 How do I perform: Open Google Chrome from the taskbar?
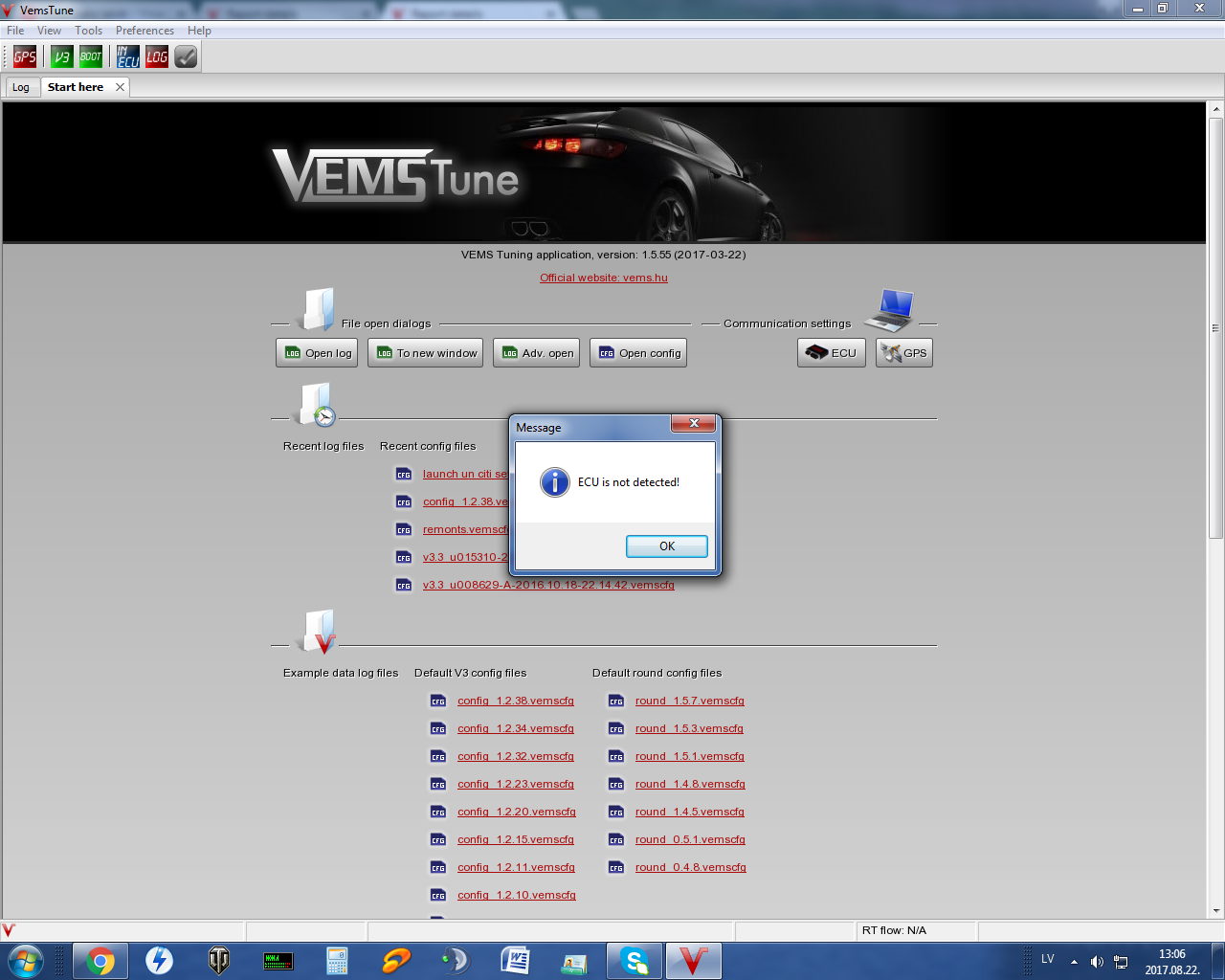coord(100,961)
